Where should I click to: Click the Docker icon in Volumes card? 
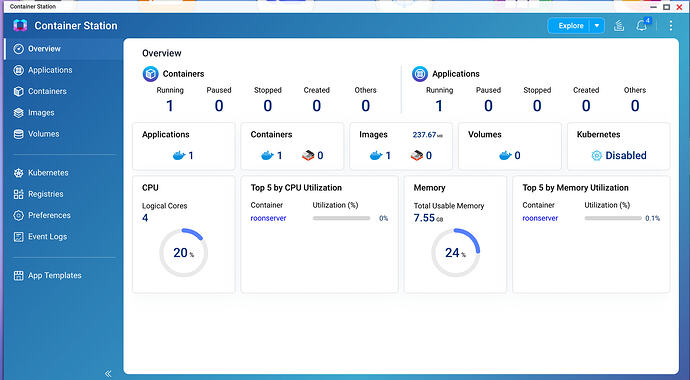click(x=505, y=155)
